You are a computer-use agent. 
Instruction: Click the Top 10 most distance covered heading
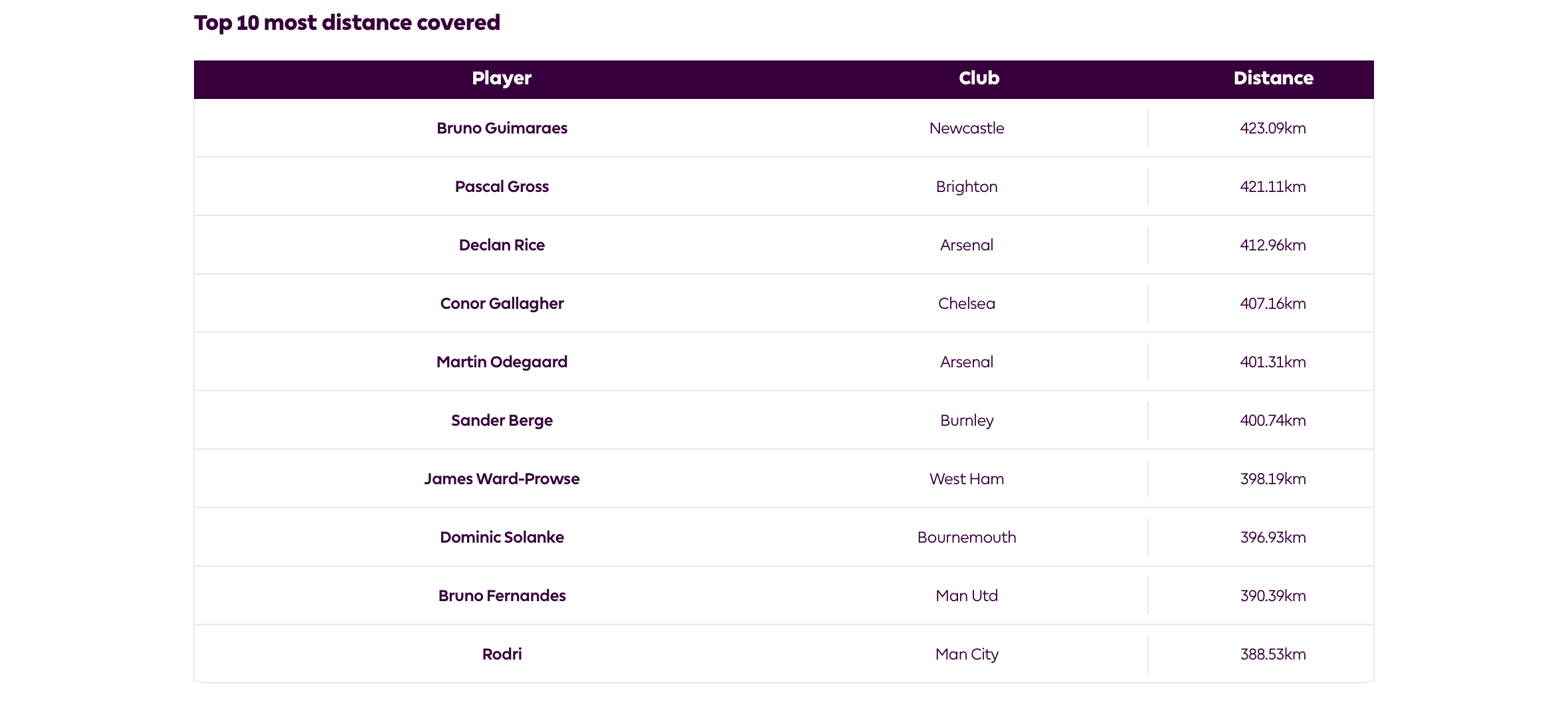tap(347, 23)
